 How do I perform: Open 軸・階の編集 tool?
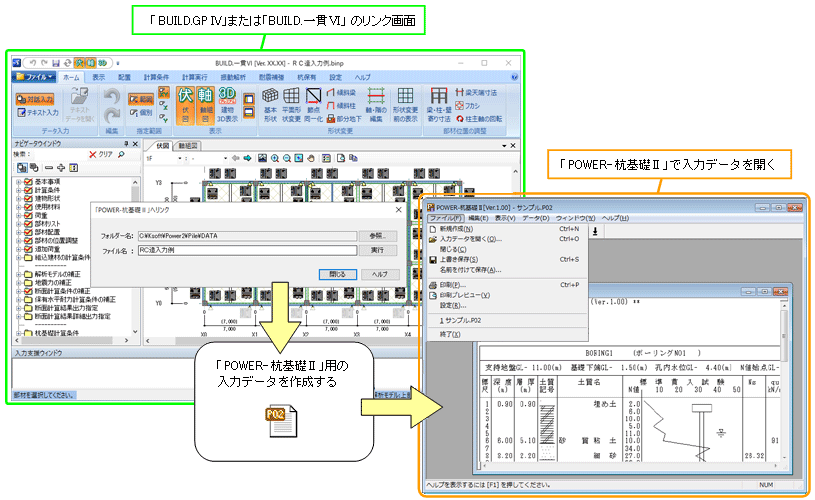376,106
